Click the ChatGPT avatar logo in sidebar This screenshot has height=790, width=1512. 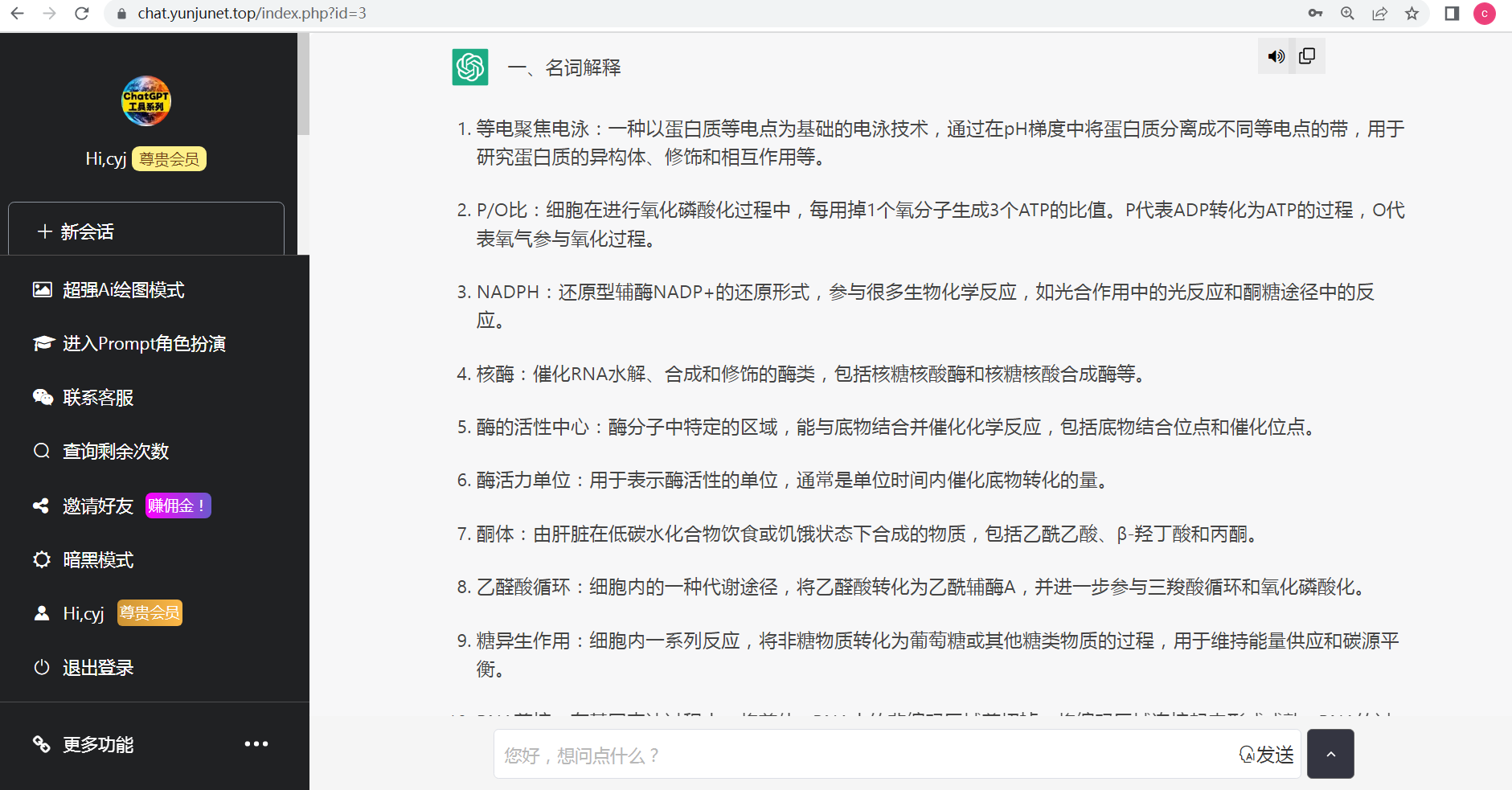click(146, 101)
